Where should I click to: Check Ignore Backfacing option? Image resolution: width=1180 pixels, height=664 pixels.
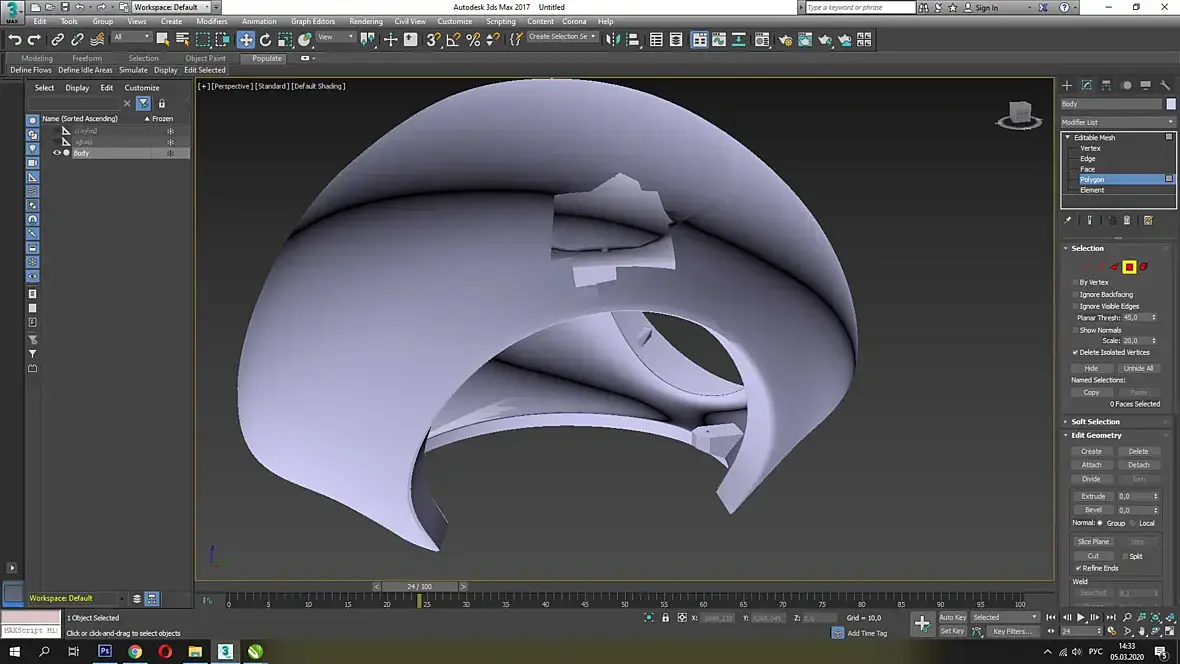[1076, 295]
